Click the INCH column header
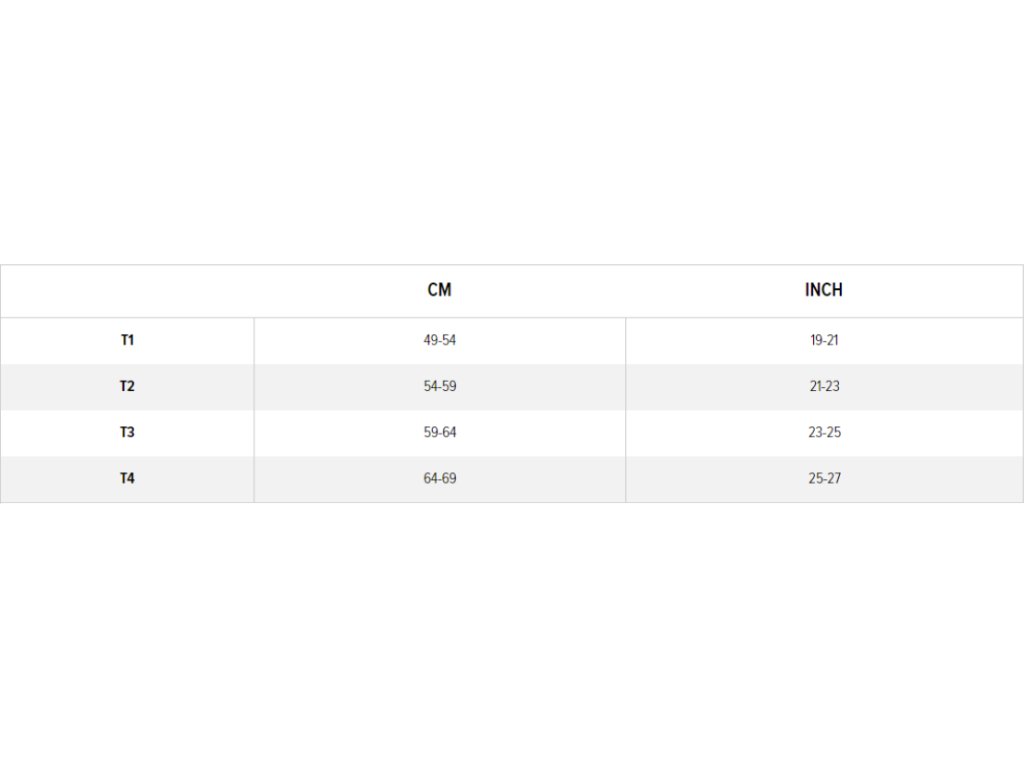This screenshot has height=768, width=1024. (x=824, y=290)
